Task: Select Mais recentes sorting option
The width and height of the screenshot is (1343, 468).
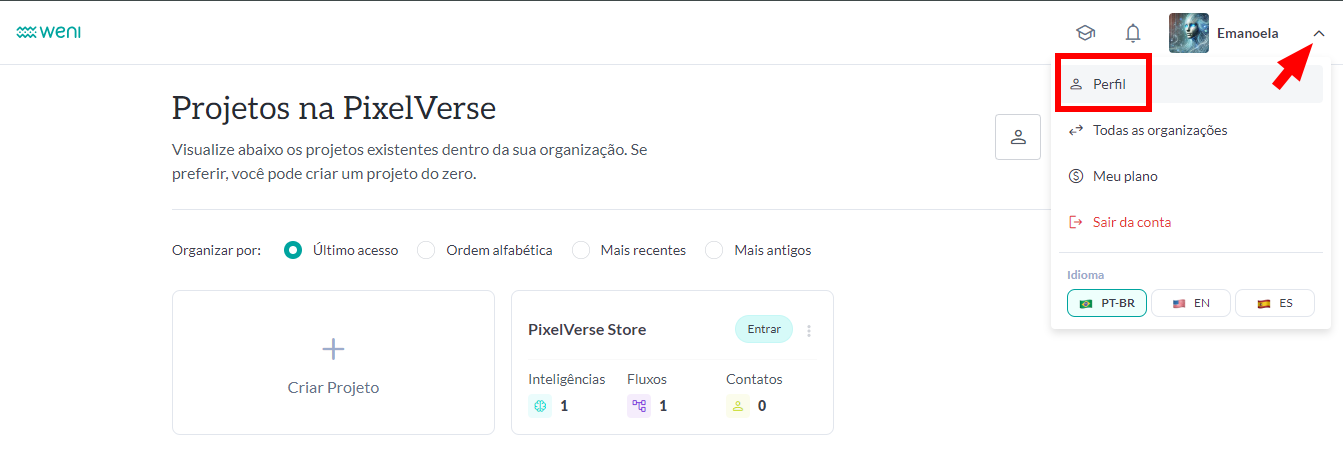Action: point(581,250)
